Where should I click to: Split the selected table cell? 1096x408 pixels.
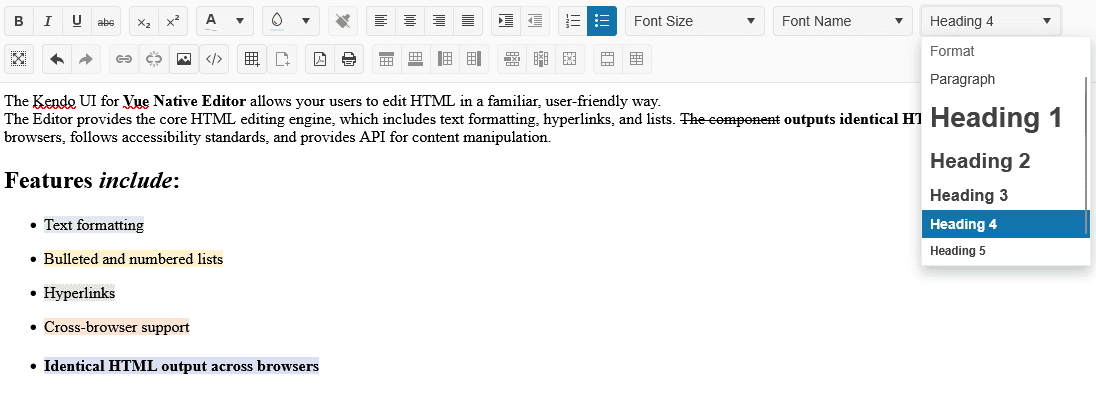(x=637, y=59)
